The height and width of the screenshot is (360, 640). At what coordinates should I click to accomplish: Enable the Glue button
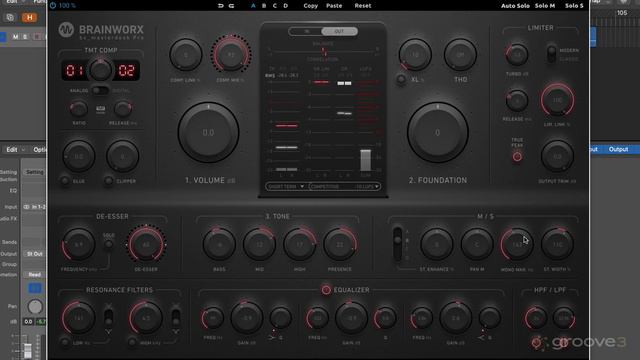64,181
